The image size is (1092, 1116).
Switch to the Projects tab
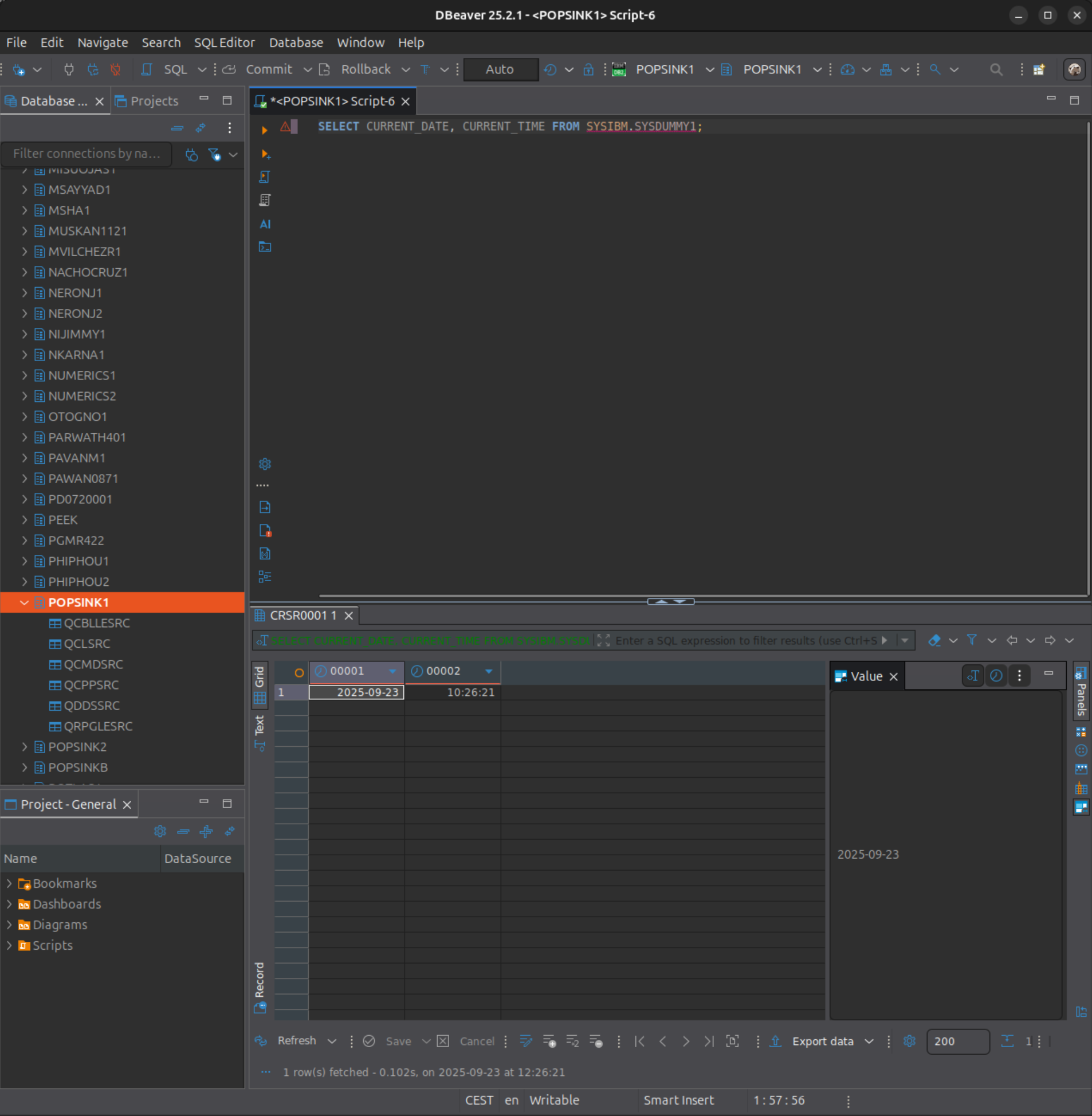(147, 101)
